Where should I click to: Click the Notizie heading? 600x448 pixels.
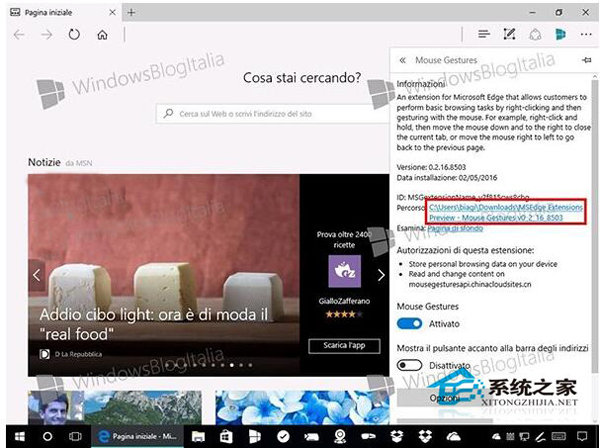(44, 162)
